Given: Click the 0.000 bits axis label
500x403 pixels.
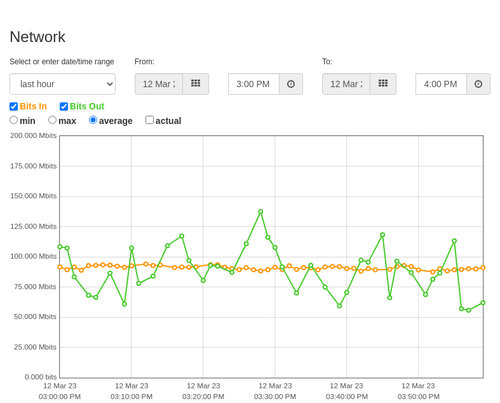Looking at the screenshot, I should pos(41,377).
